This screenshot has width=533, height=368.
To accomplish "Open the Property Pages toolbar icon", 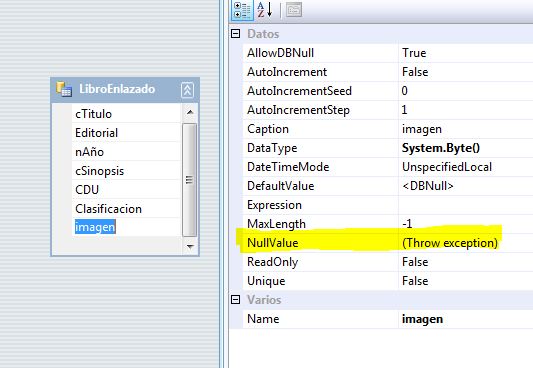I will pos(294,10).
